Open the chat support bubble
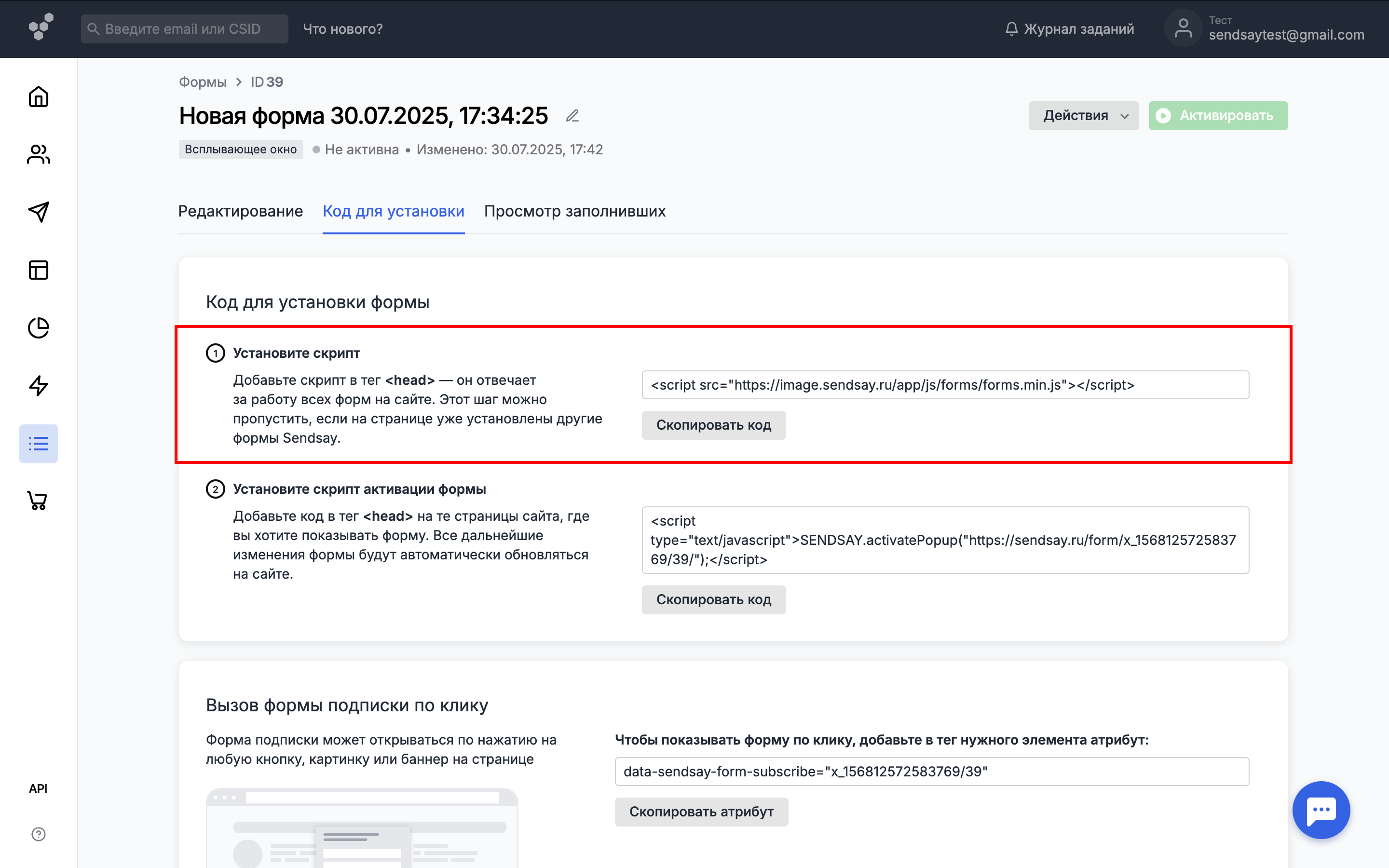 click(1321, 810)
